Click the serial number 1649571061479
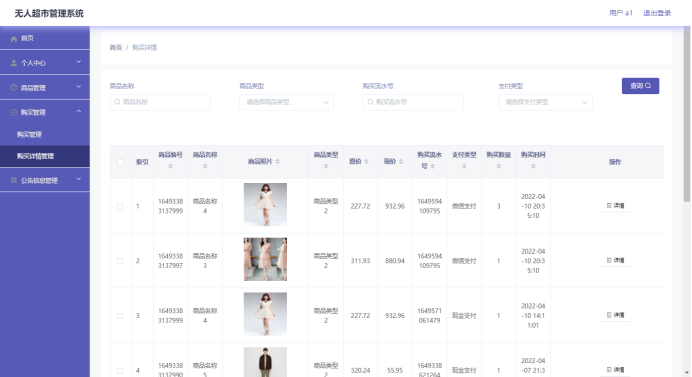 (429, 316)
